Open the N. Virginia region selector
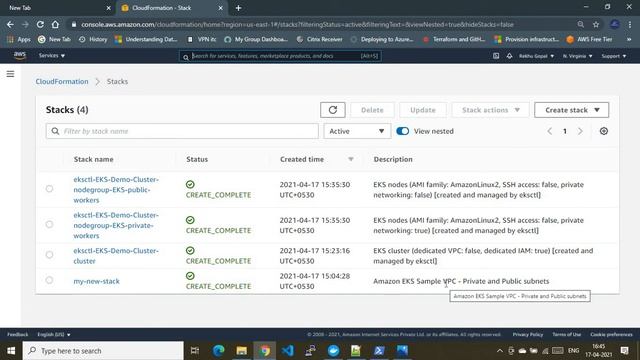This screenshot has width=640, height=360. (x=577, y=56)
